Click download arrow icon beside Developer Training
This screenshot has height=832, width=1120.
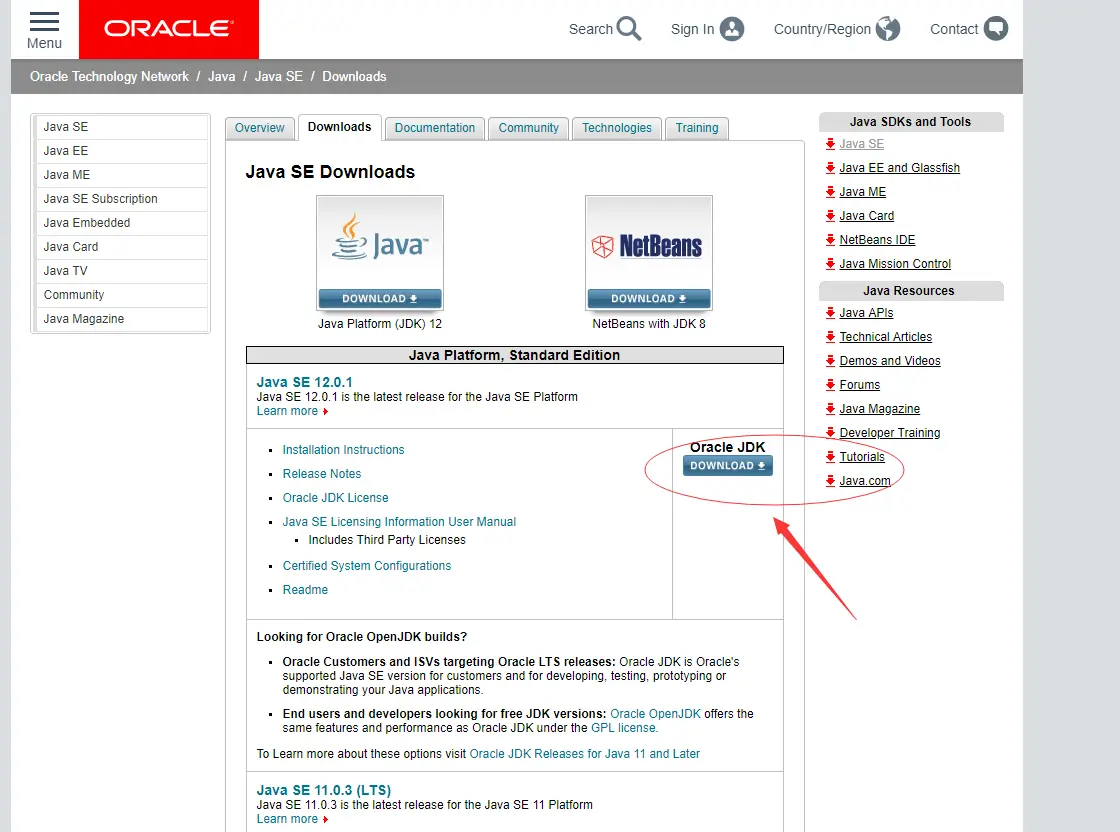tap(830, 433)
